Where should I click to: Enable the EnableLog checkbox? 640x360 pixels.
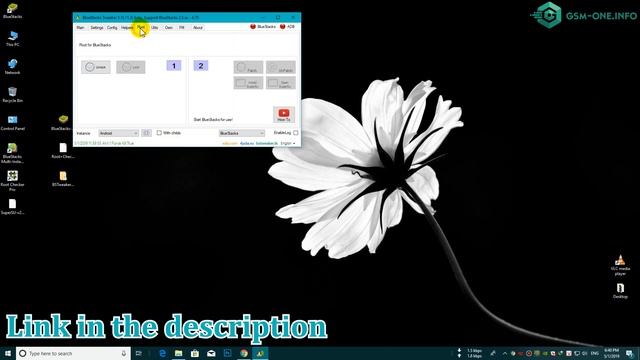pyautogui.click(x=296, y=133)
